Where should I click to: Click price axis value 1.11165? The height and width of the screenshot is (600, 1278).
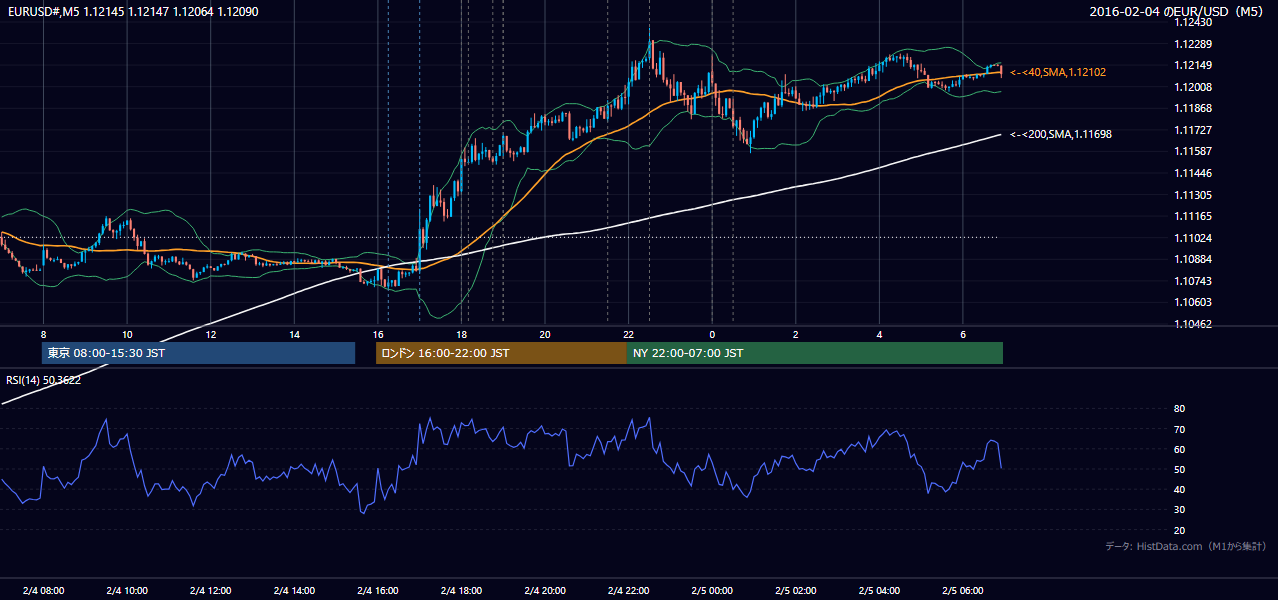[1193, 217]
